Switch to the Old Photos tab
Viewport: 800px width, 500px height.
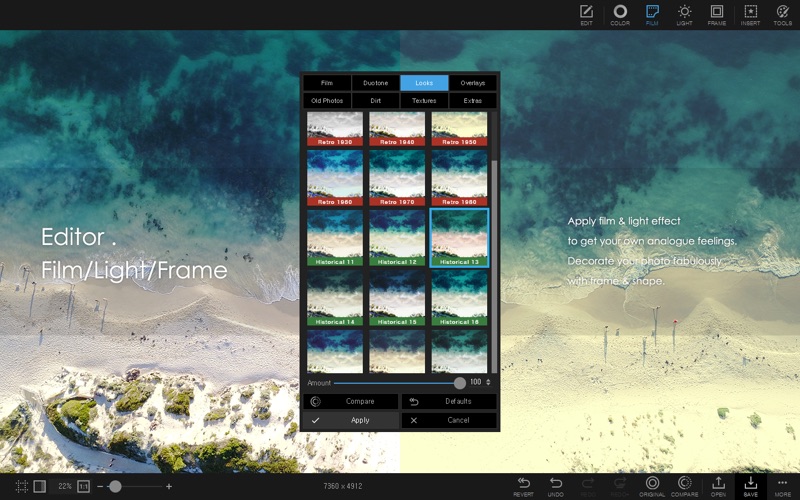tap(327, 101)
